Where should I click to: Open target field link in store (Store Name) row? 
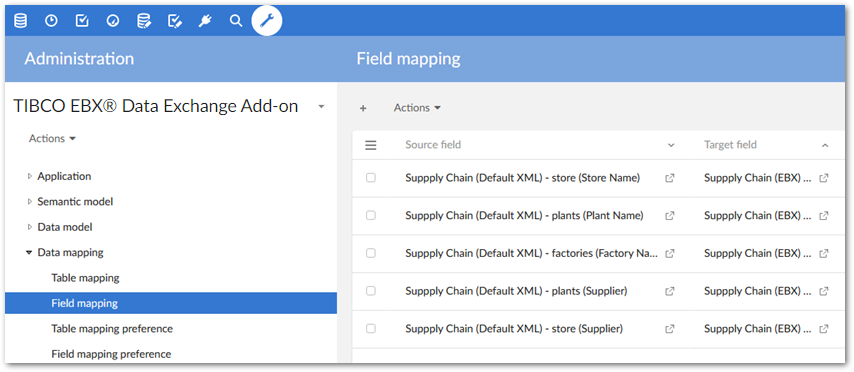click(x=824, y=178)
